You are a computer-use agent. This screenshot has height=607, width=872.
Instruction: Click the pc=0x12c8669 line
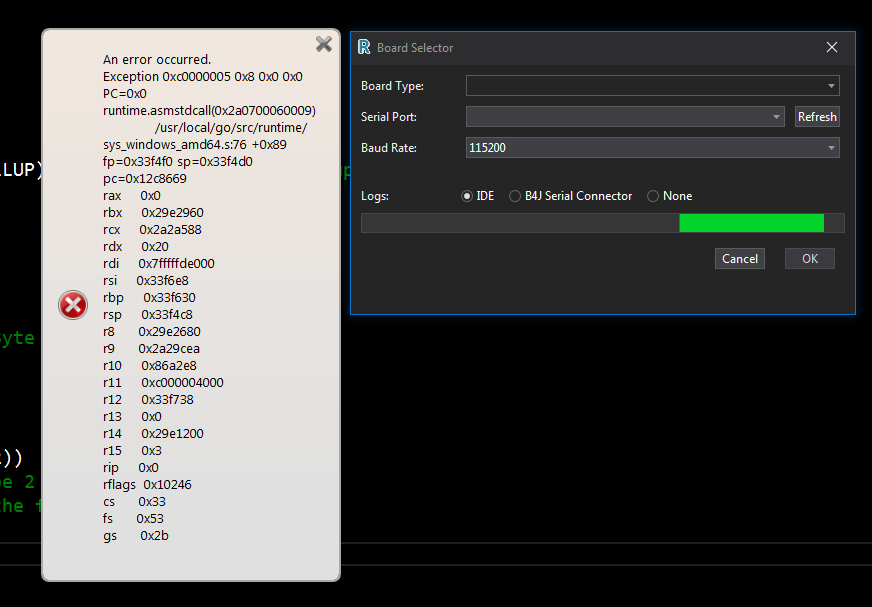click(145, 179)
